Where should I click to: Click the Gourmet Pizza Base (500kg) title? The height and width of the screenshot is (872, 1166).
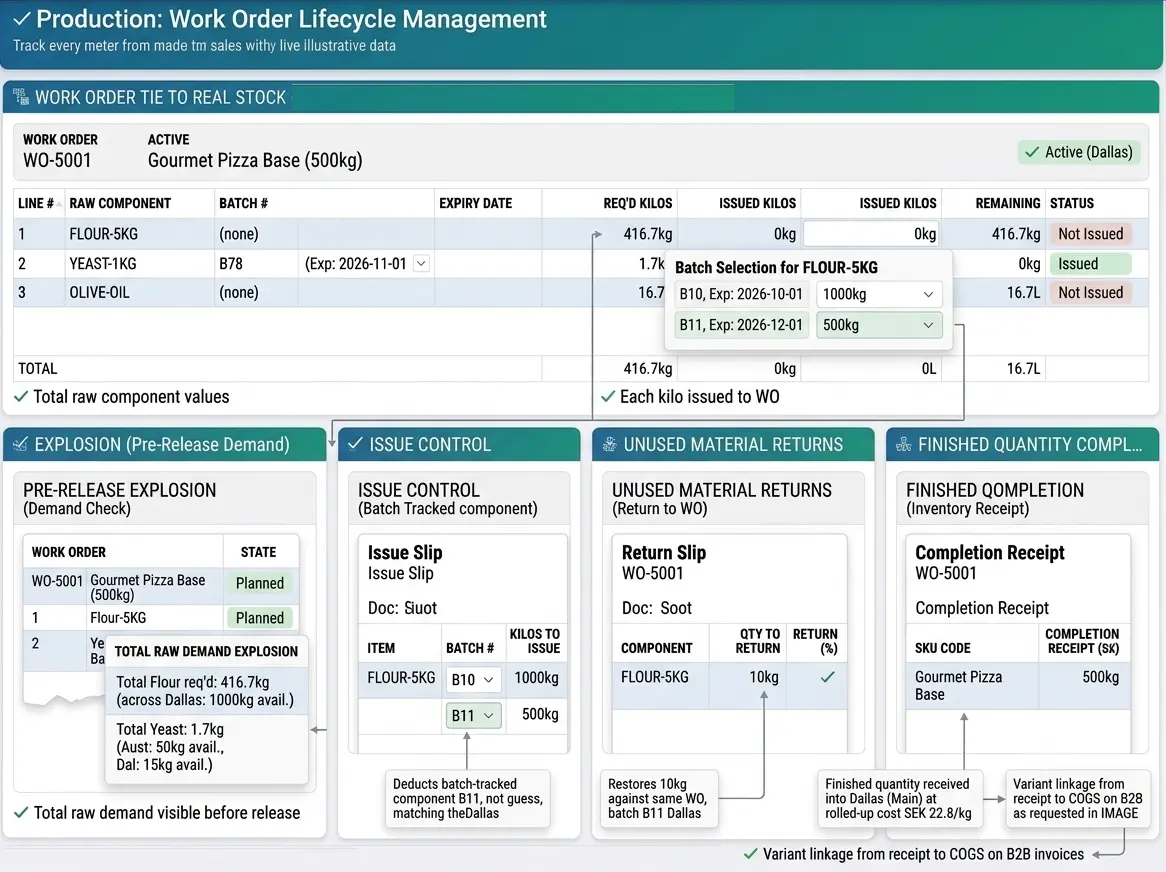pyautogui.click(x=255, y=161)
